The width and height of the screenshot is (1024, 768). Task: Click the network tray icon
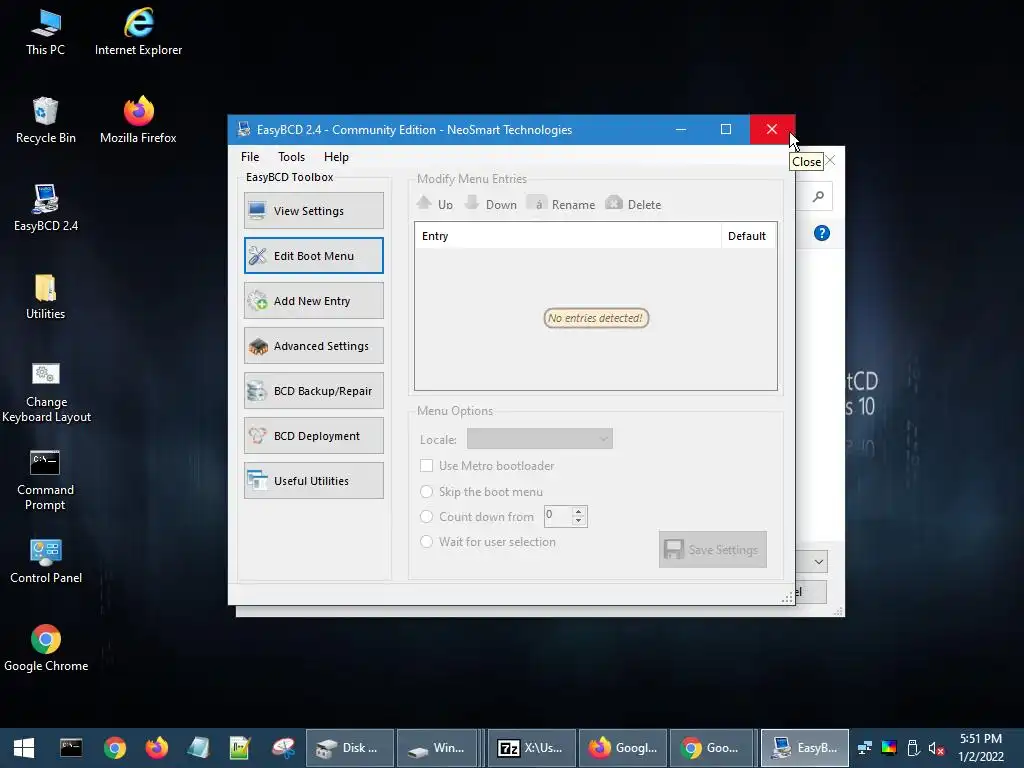[865, 748]
